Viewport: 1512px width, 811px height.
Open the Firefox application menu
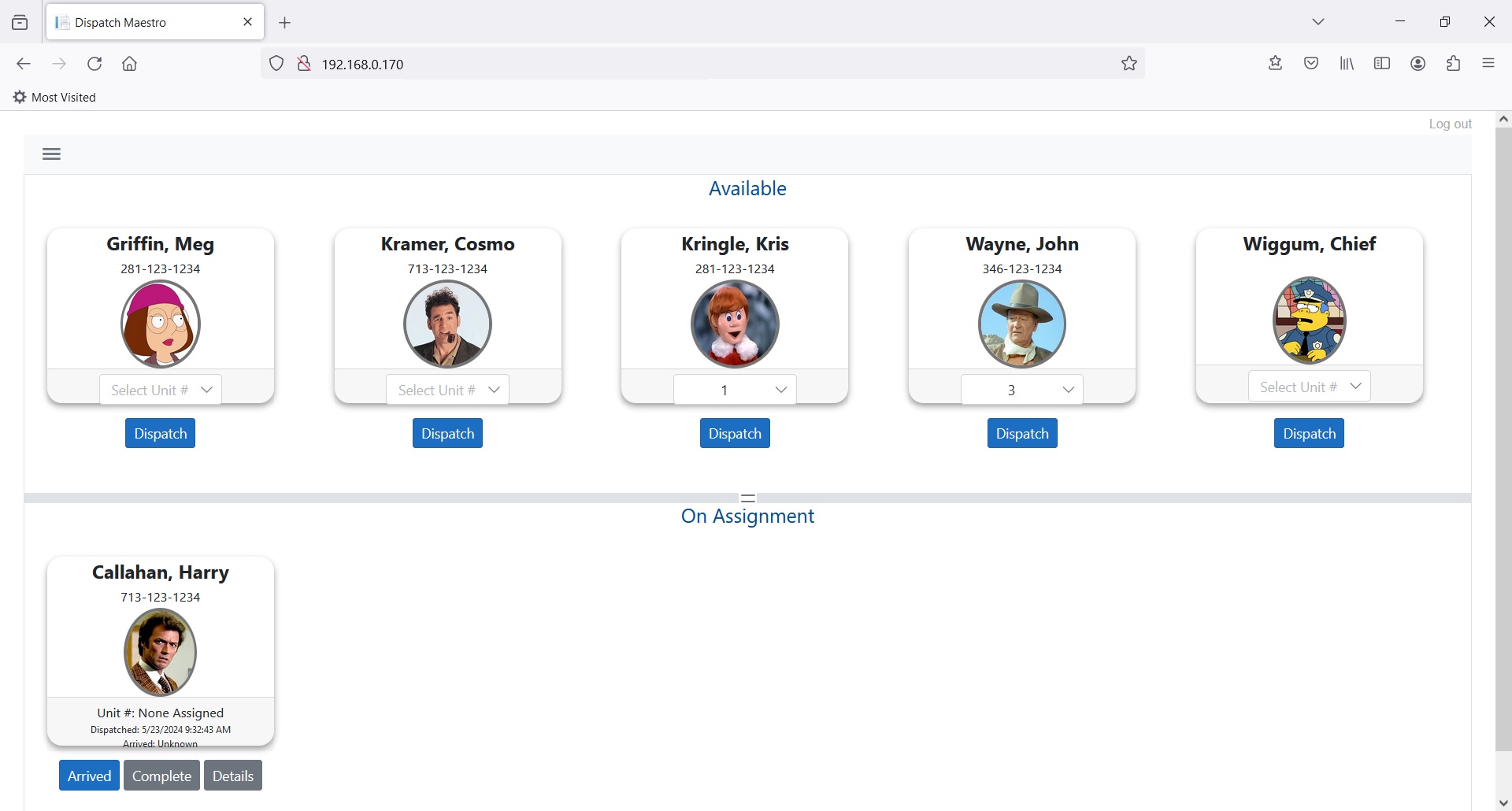(x=1488, y=64)
